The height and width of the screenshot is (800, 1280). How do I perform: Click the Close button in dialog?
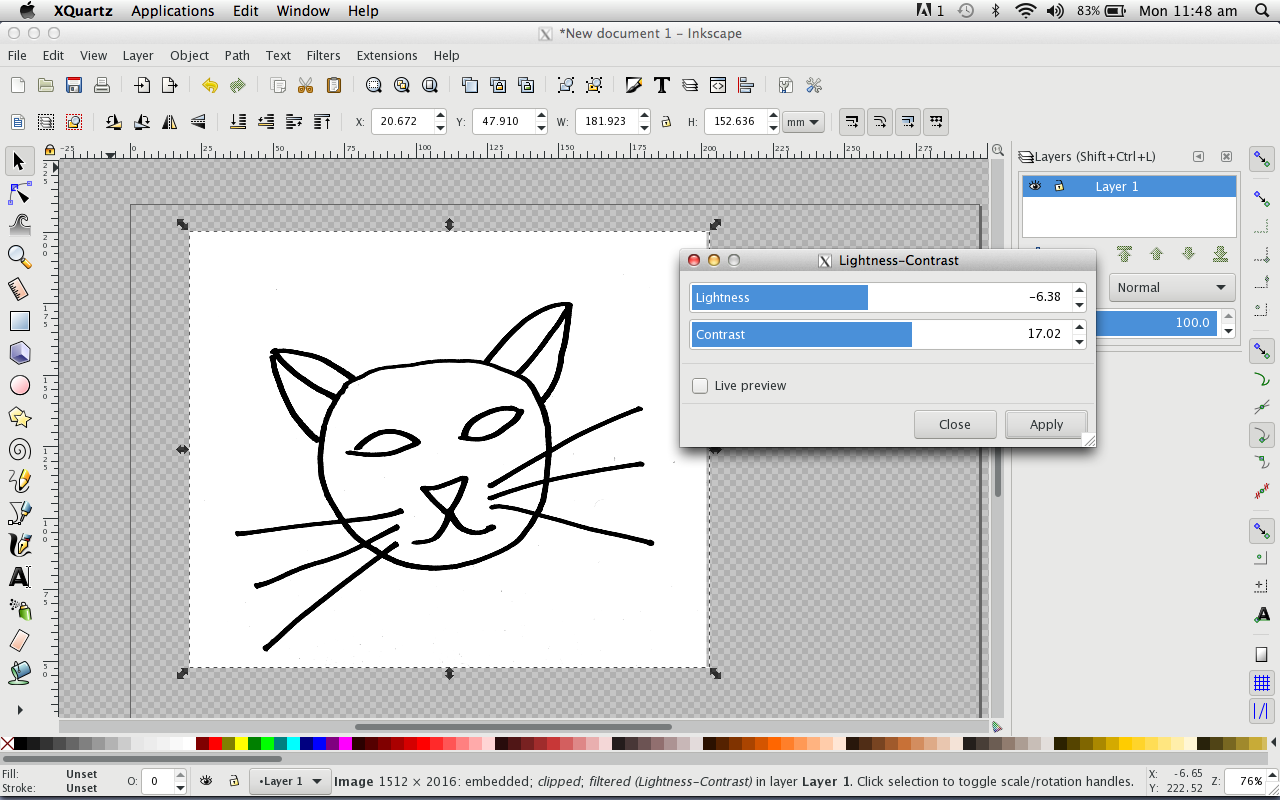point(954,424)
